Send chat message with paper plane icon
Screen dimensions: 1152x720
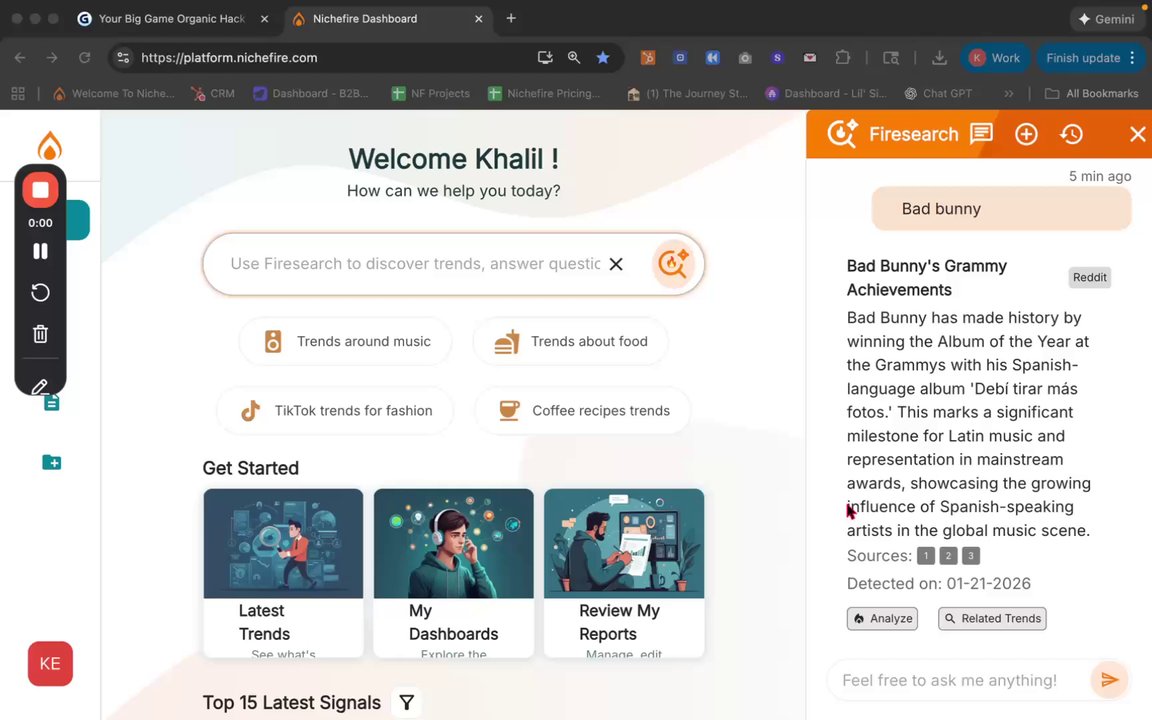tap(1109, 680)
